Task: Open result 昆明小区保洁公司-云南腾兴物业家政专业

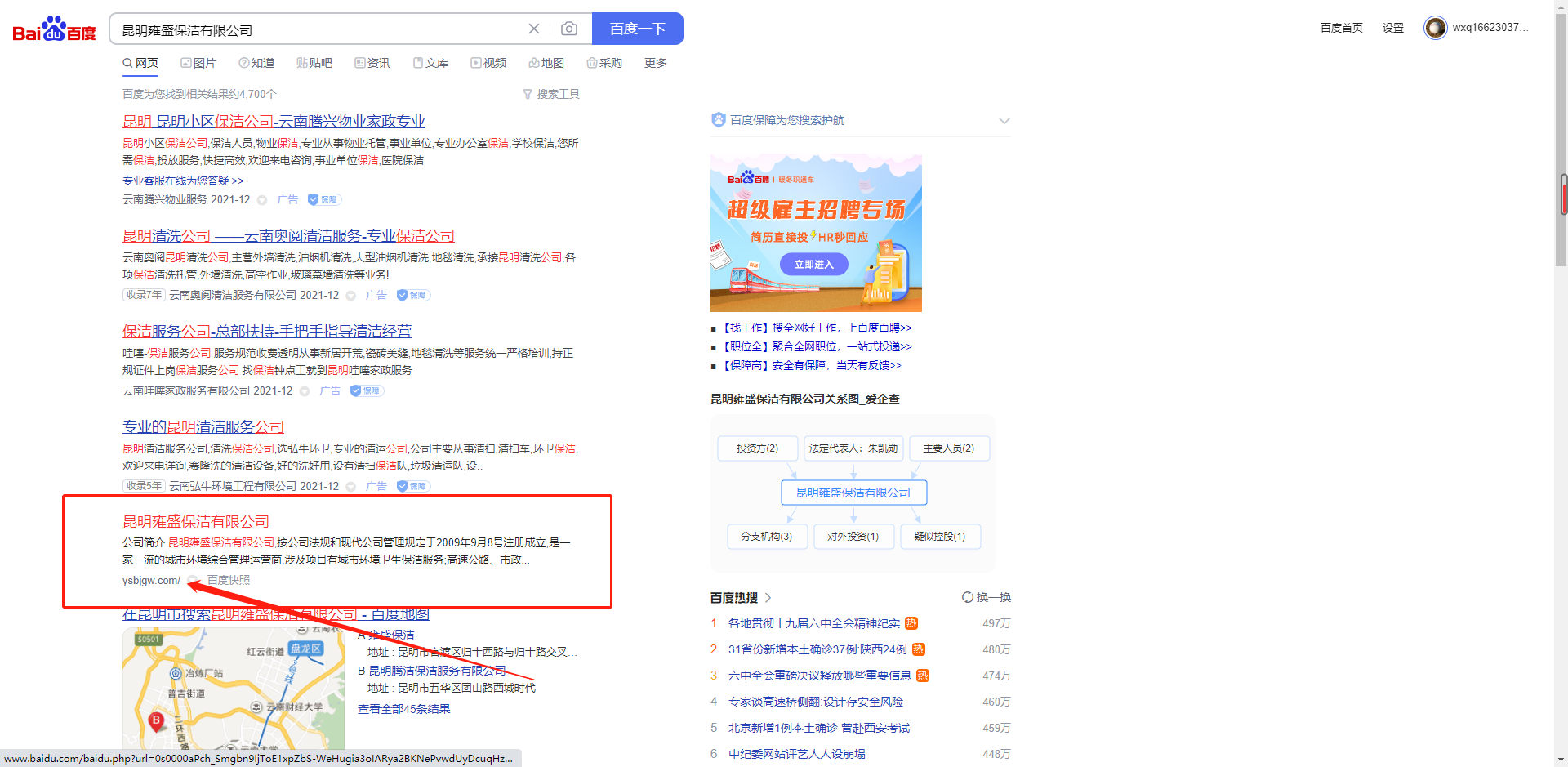Action: click(274, 121)
